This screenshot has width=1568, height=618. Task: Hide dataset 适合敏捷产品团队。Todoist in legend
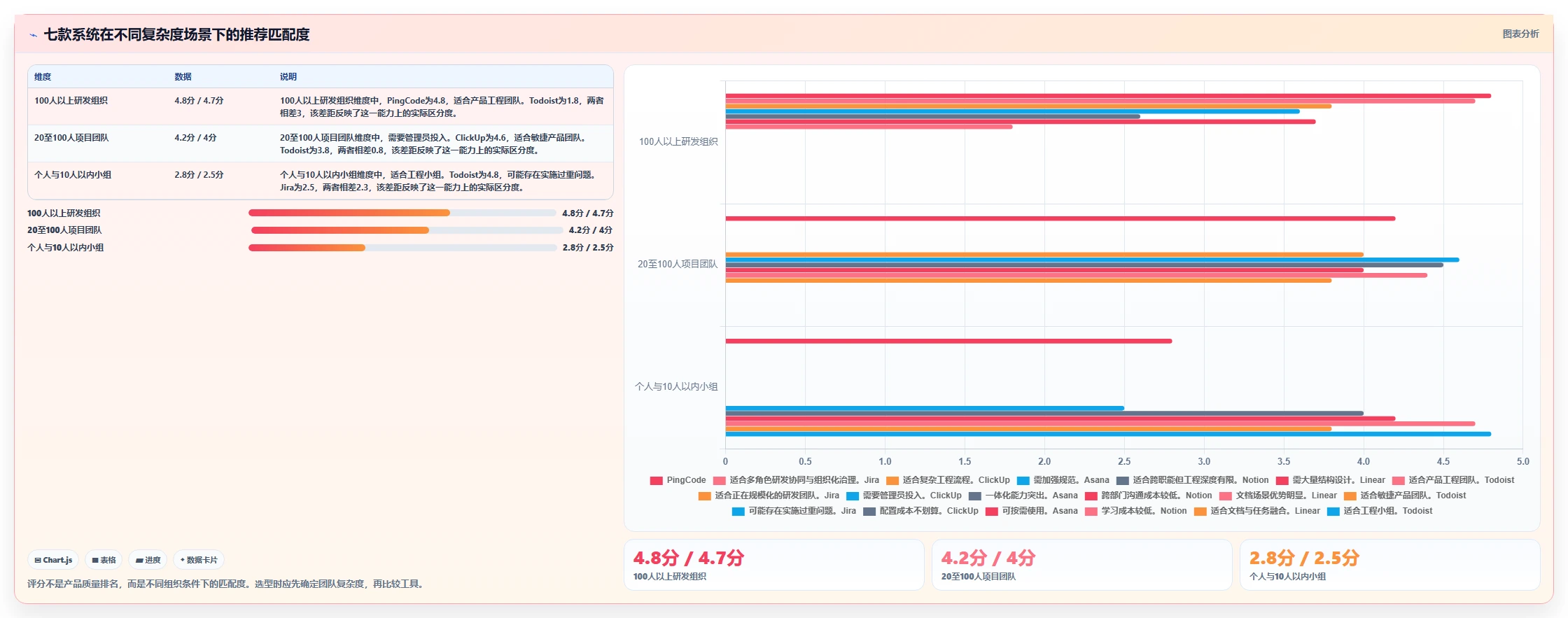click(x=1404, y=496)
